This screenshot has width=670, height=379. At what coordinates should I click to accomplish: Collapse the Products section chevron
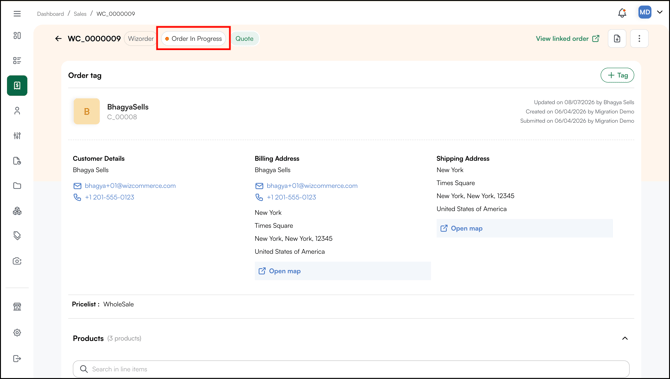pos(625,338)
